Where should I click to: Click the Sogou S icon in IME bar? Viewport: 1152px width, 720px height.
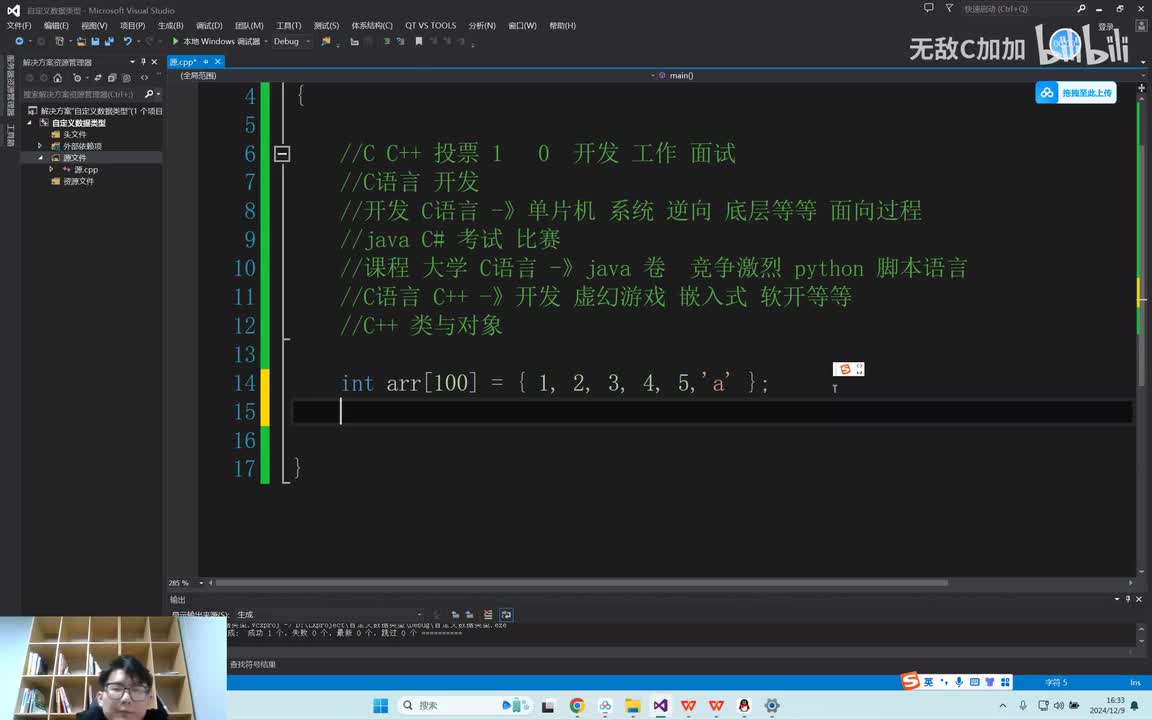pyautogui.click(x=911, y=682)
